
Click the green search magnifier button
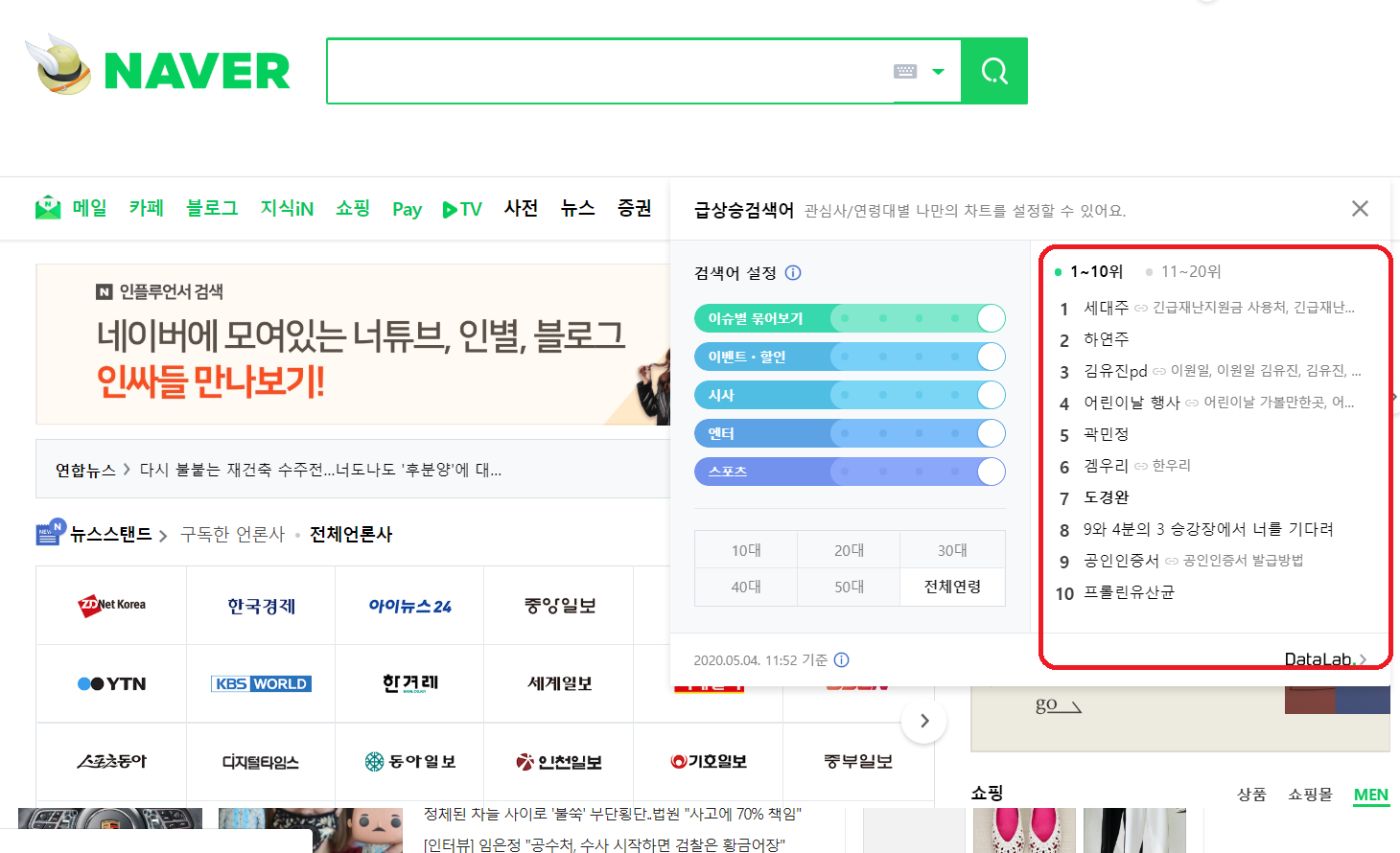pos(994,71)
